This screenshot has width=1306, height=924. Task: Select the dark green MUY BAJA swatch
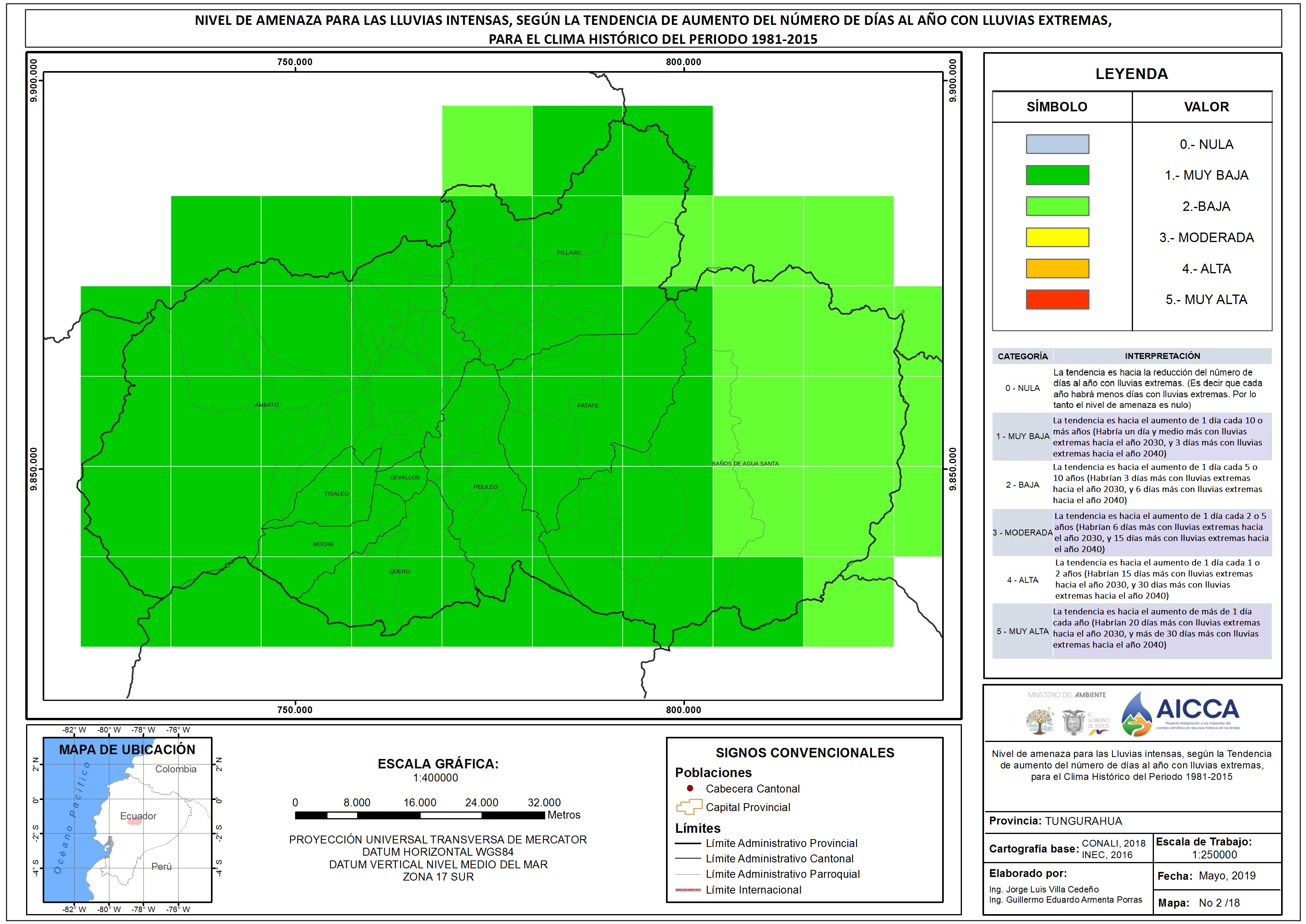(x=1057, y=175)
